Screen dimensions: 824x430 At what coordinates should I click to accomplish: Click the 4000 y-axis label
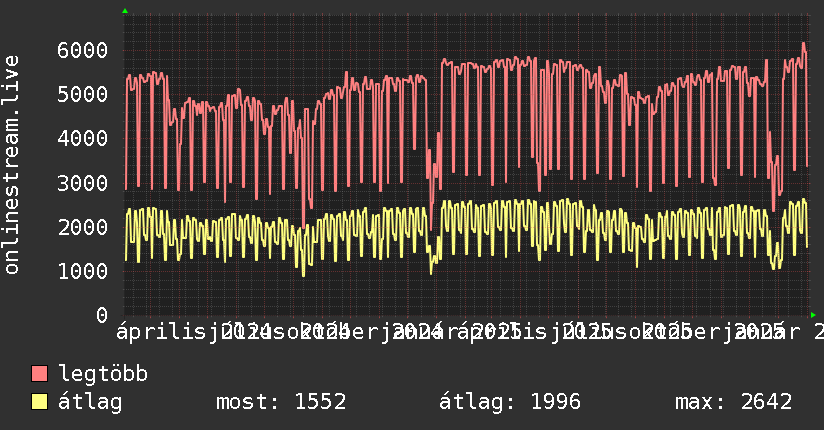click(x=83, y=139)
